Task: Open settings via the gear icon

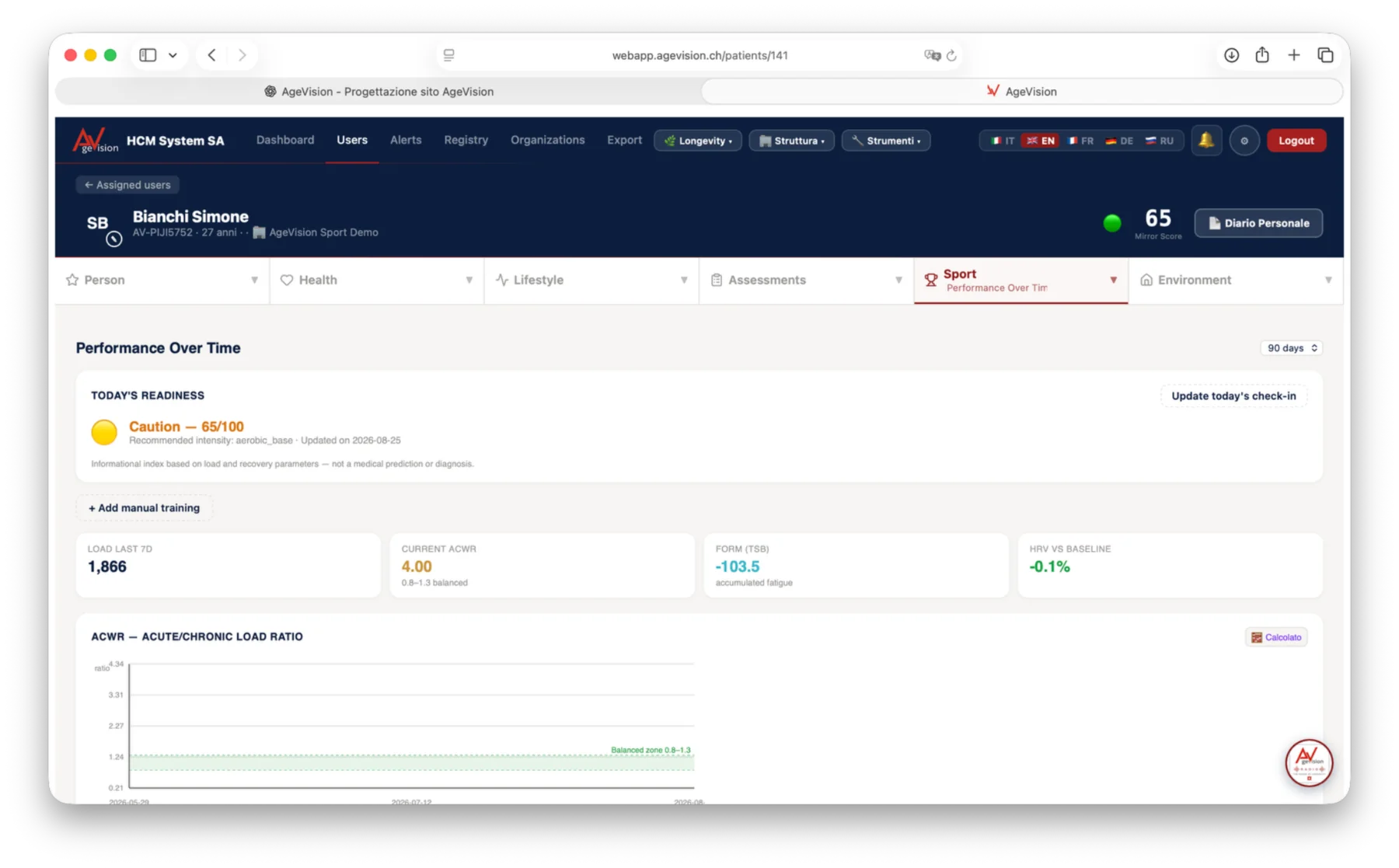Action: click(x=1244, y=141)
